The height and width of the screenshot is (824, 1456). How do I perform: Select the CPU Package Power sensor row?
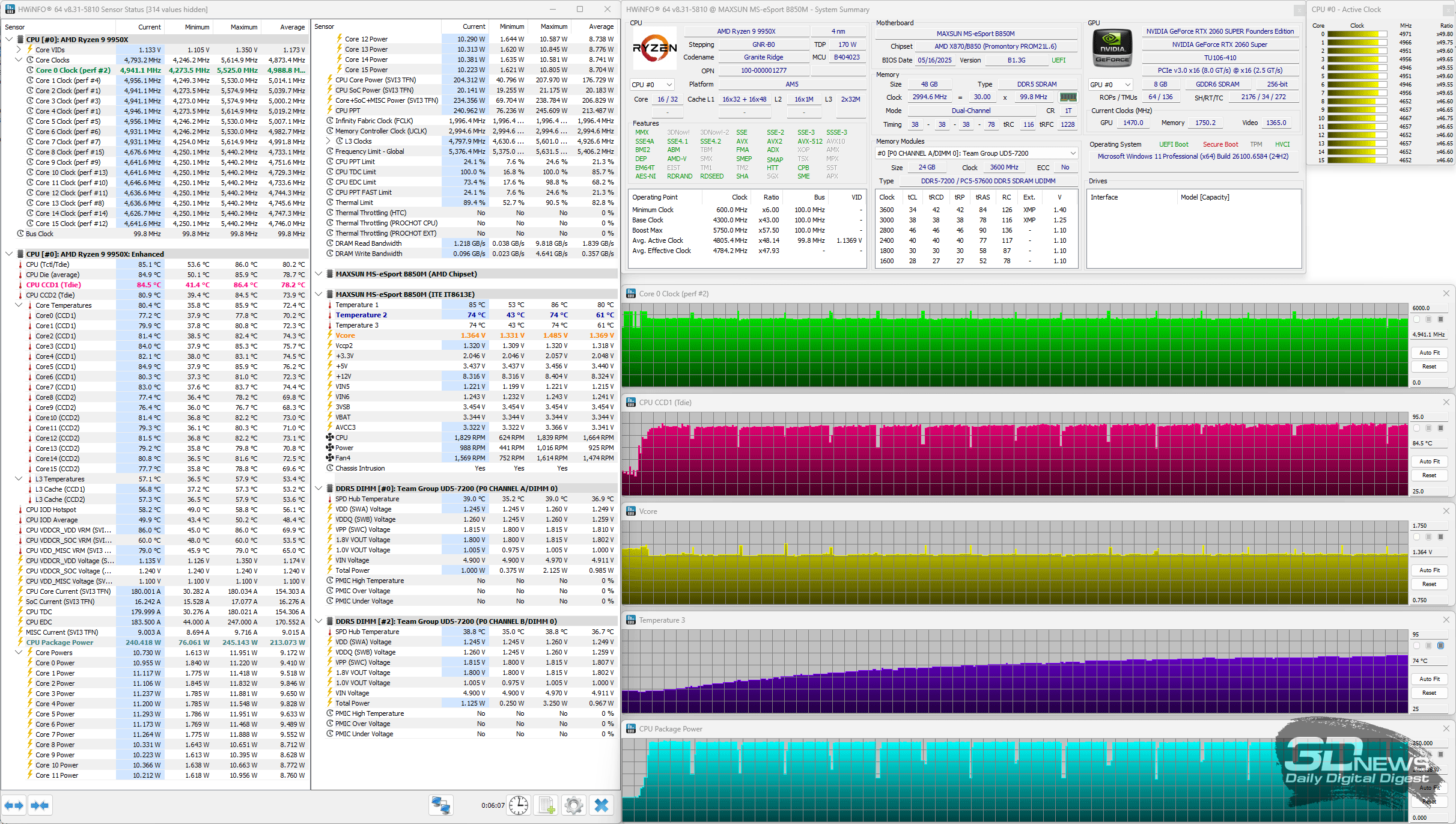coord(155,642)
